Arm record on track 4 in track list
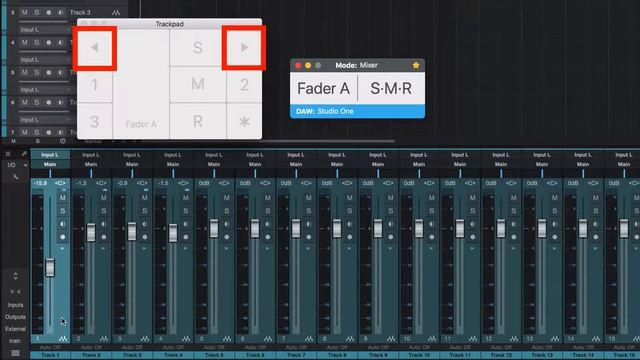640x360 pixels. 49,42
